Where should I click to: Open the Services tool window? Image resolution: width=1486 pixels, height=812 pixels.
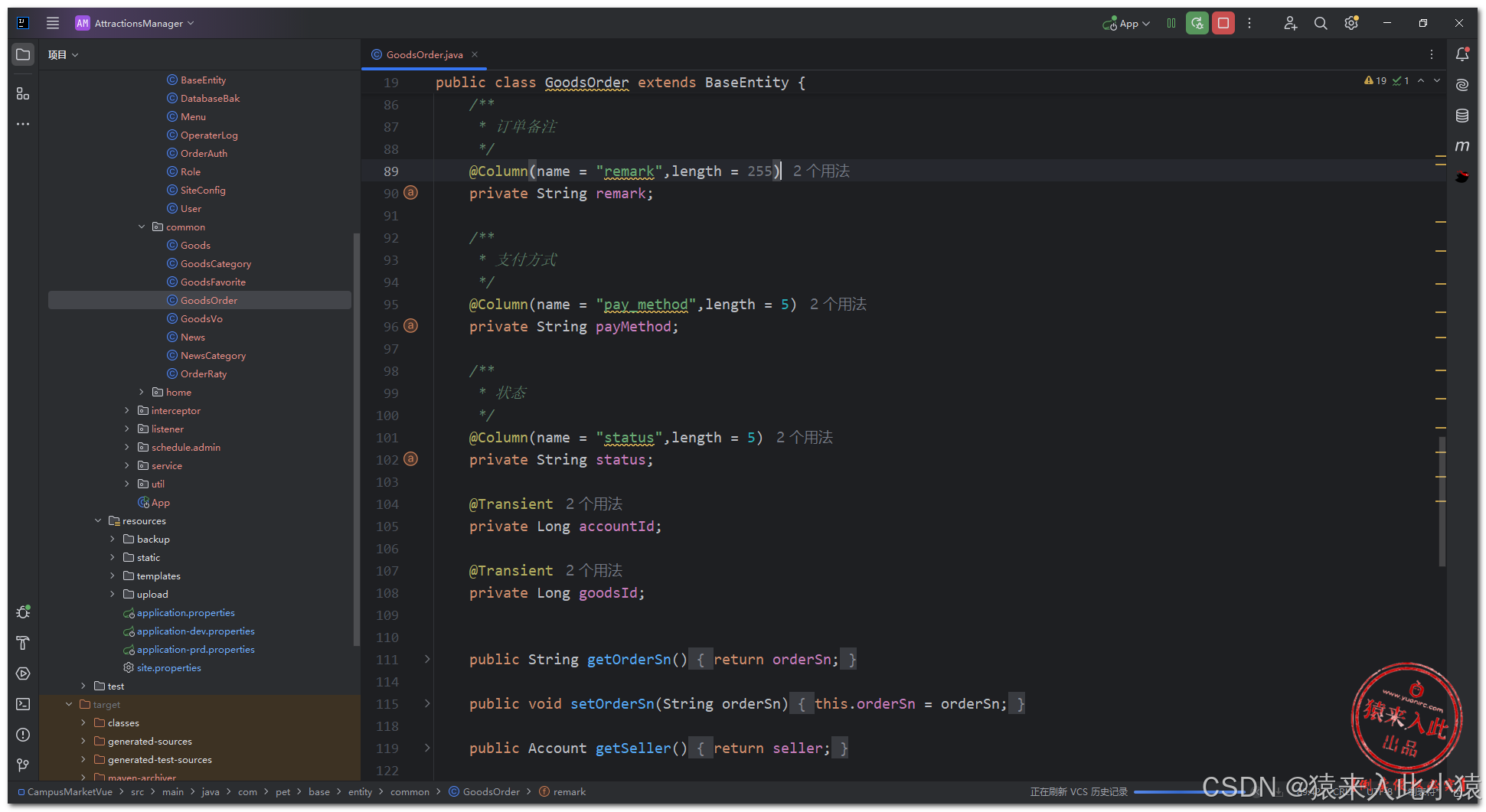pos(23,673)
